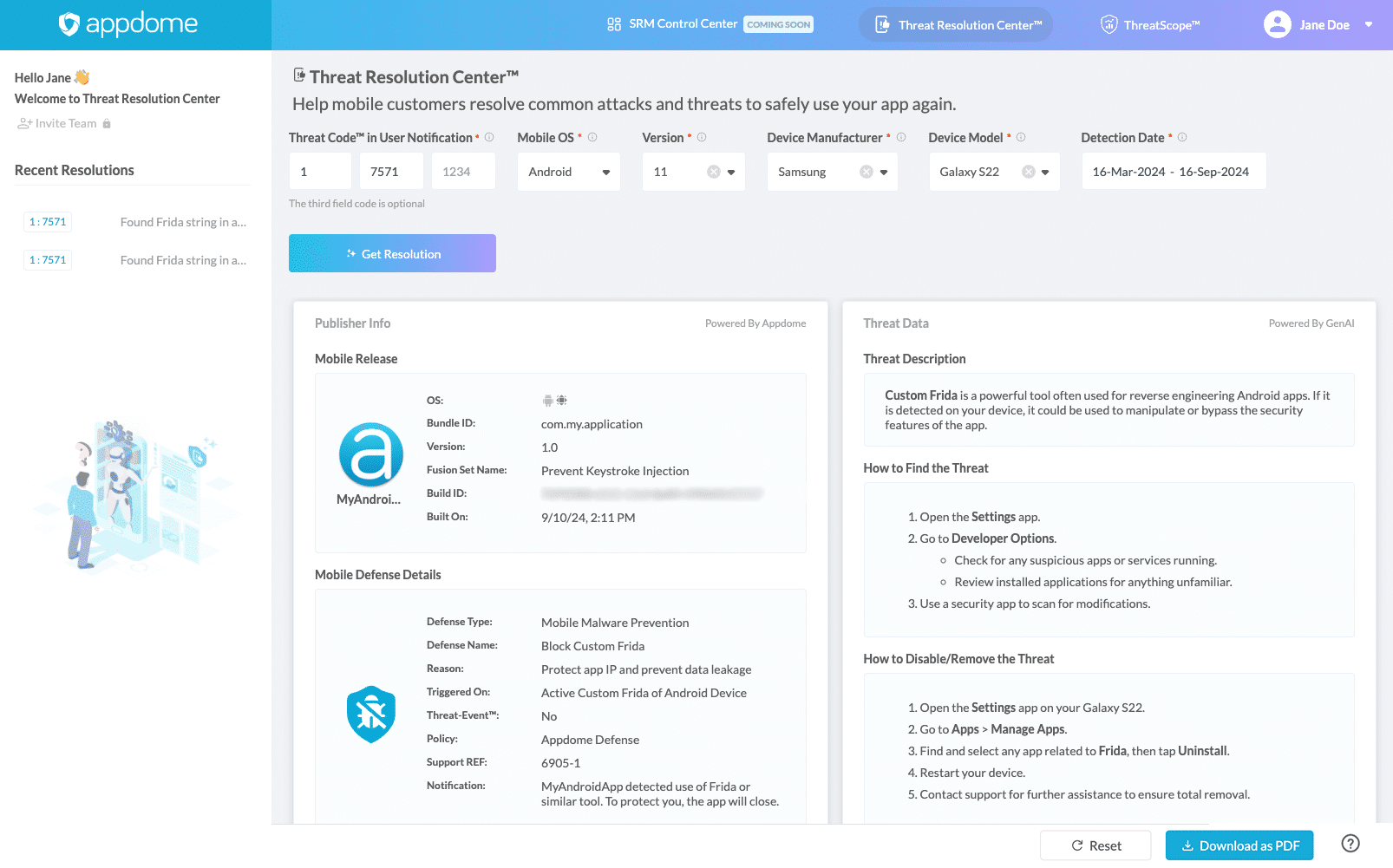Switch to the Threat Resolution Center™ tab

coord(955,24)
